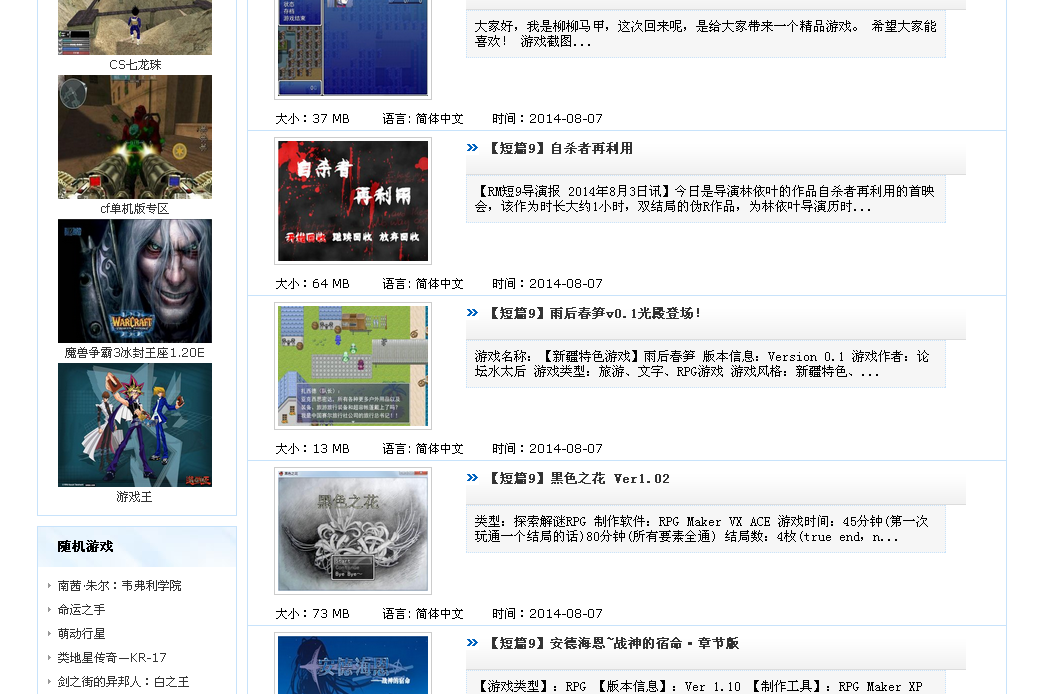Click the description starting 游戏名称：【新疆特色游戏】雨后春笋

706,364
